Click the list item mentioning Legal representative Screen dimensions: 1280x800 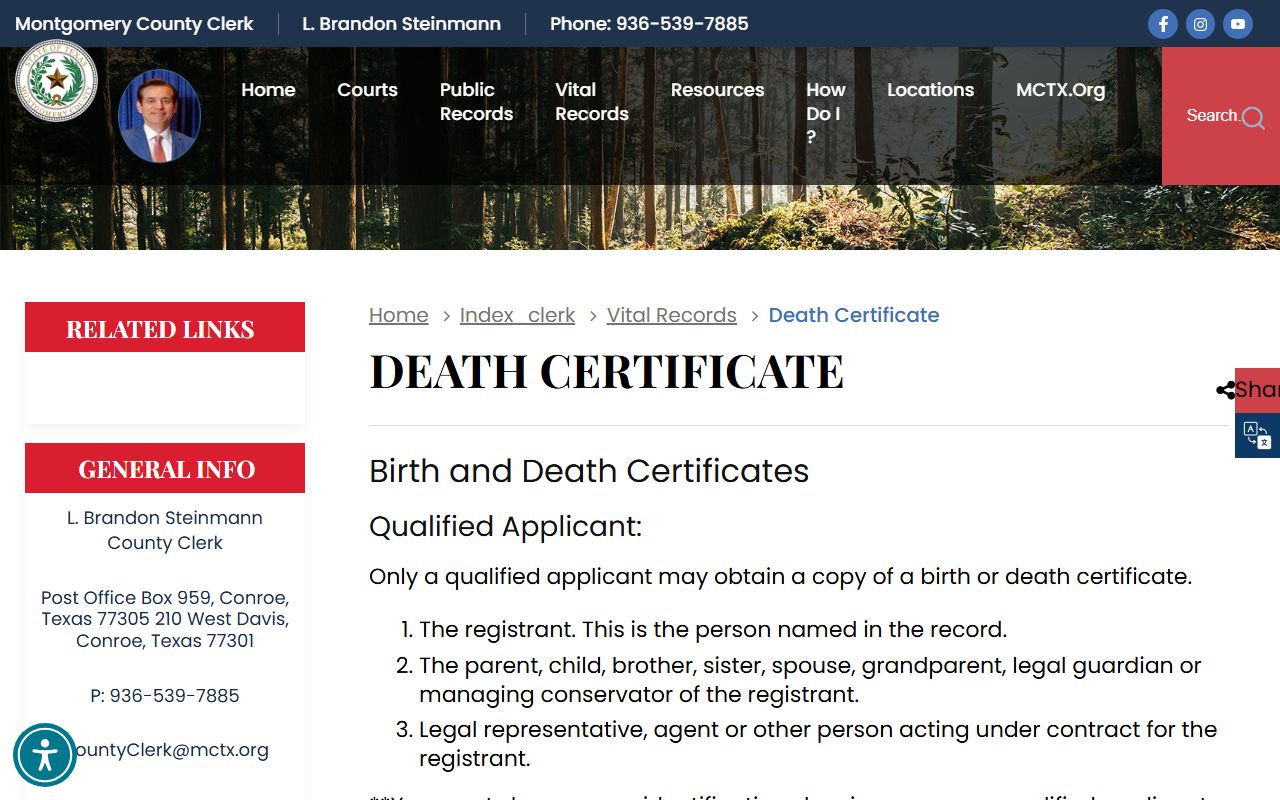coord(818,744)
